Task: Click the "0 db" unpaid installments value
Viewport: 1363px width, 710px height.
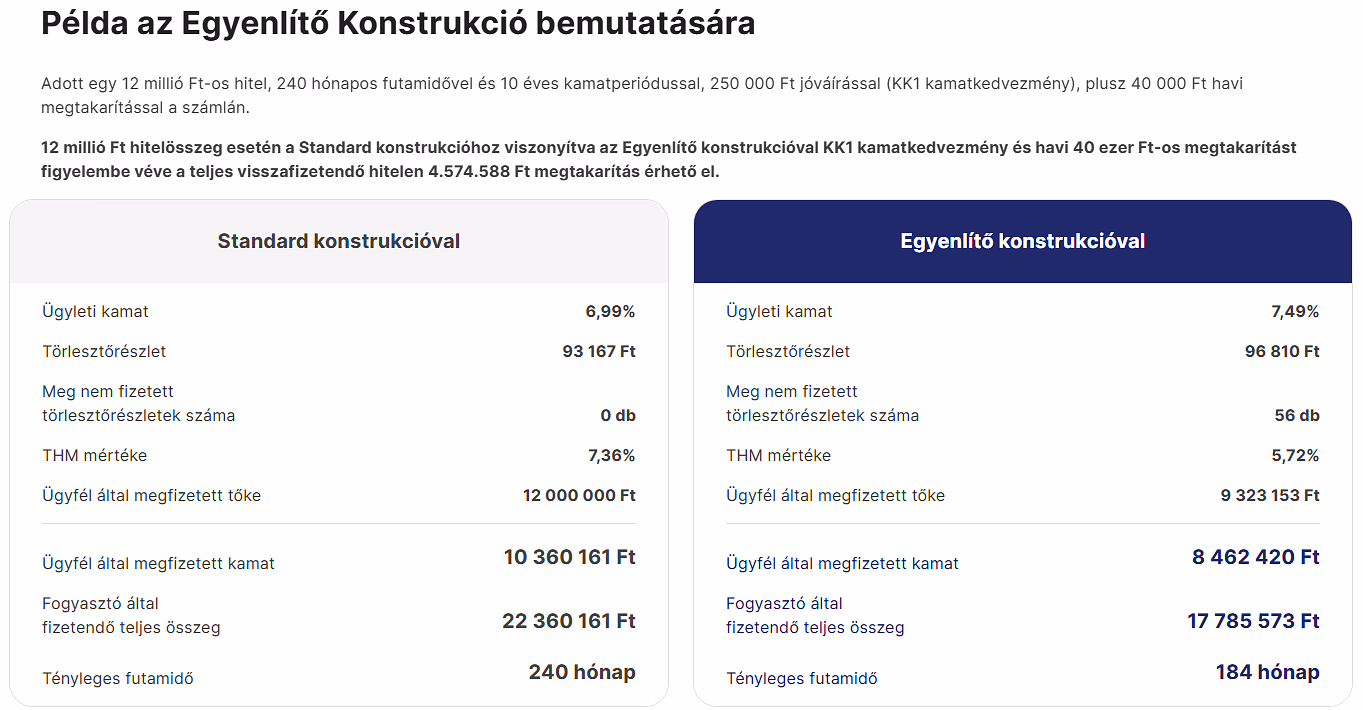Action: [617, 416]
